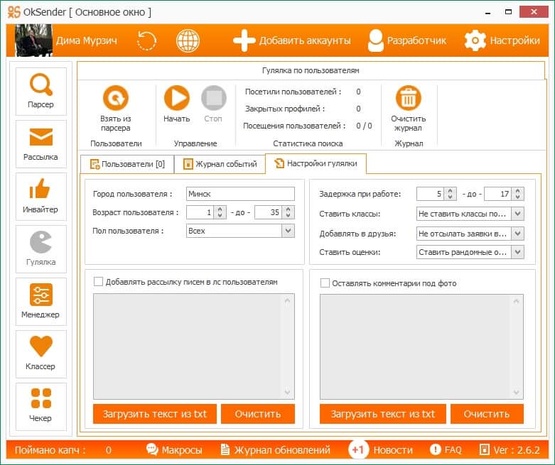The image size is (555, 465).
Task: Switch to Журнал событий tab
Action: pos(220,164)
